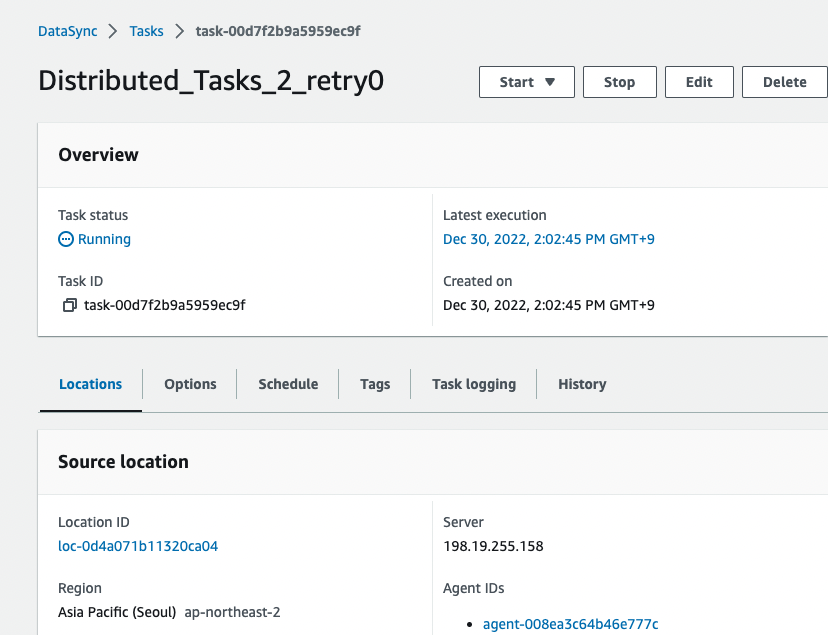Select the Locations tab

tap(90, 384)
